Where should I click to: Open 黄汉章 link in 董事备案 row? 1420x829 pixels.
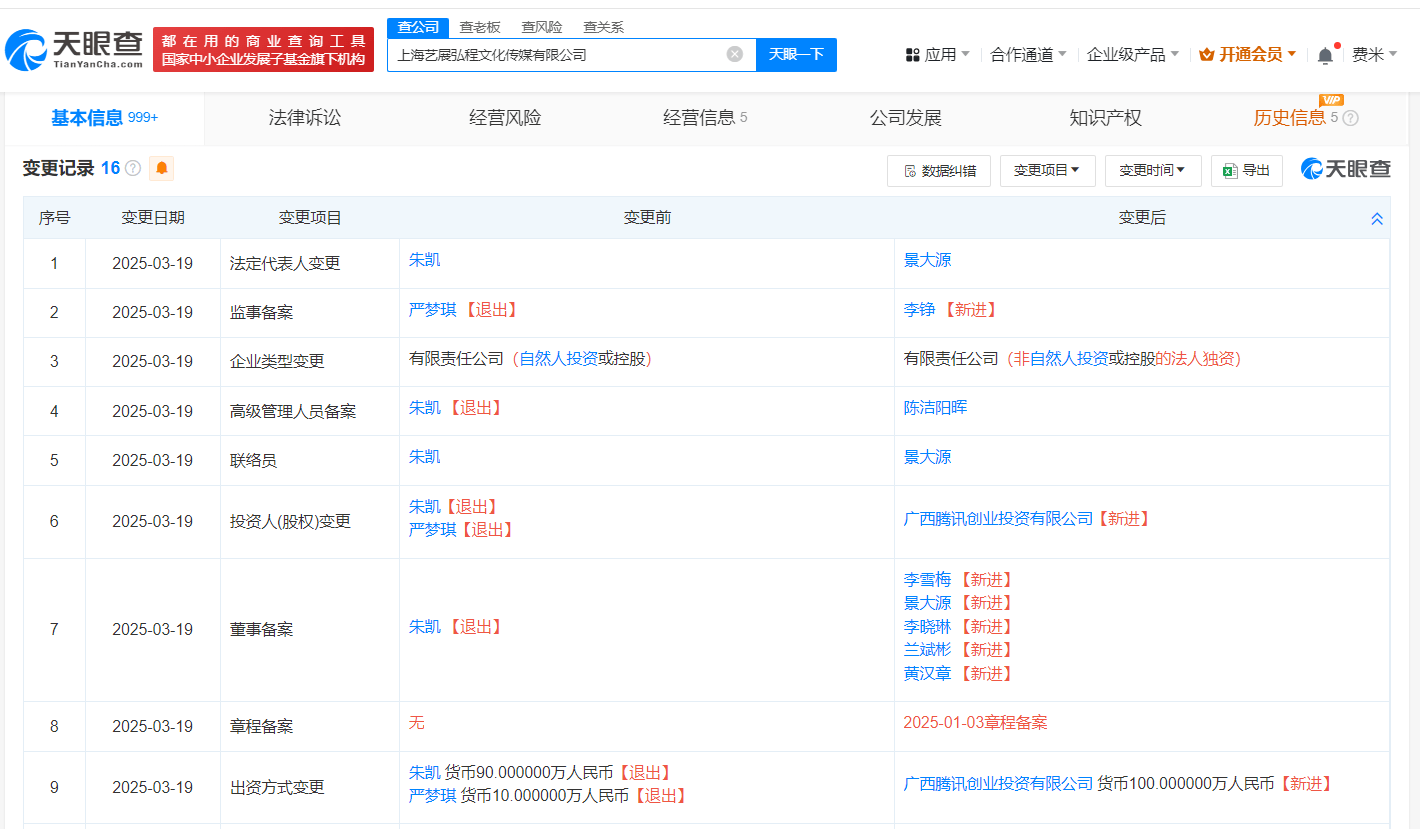pos(927,673)
